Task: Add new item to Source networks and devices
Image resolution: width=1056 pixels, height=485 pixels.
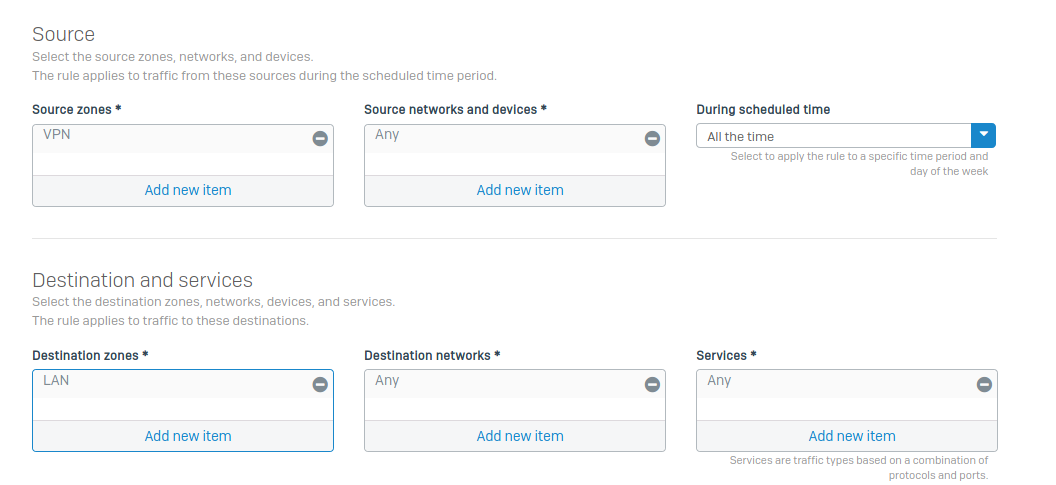Action: [x=520, y=190]
